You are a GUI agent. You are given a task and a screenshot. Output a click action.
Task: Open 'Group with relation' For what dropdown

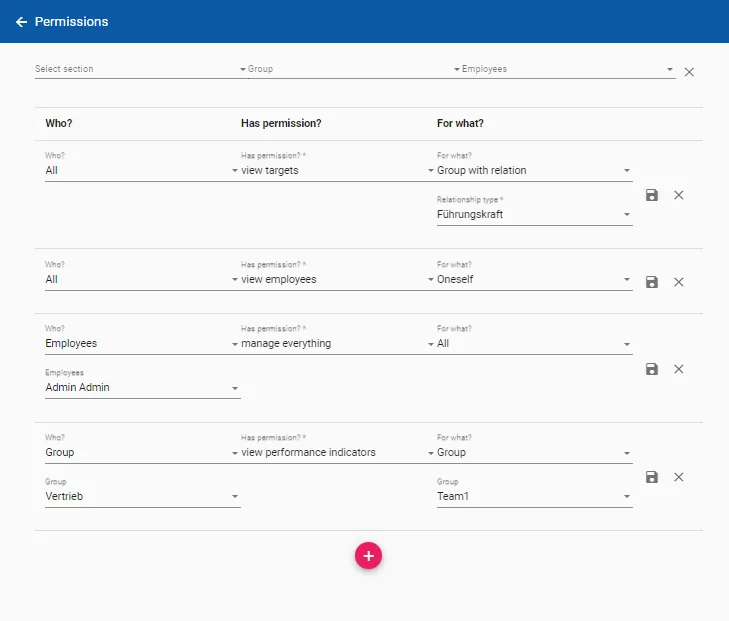click(535, 166)
